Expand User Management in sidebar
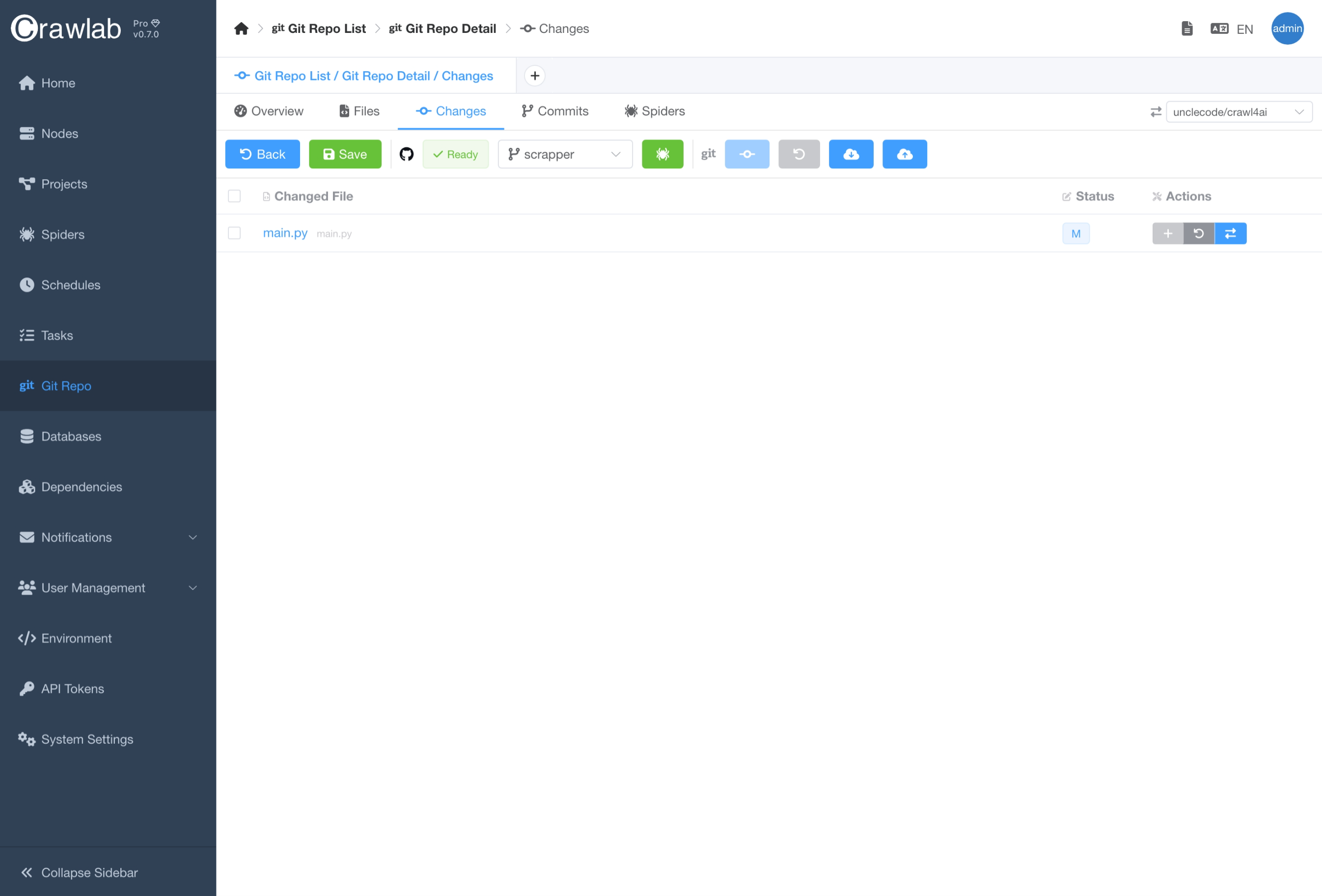Screen dimensions: 1322x896 coord(108,588)
